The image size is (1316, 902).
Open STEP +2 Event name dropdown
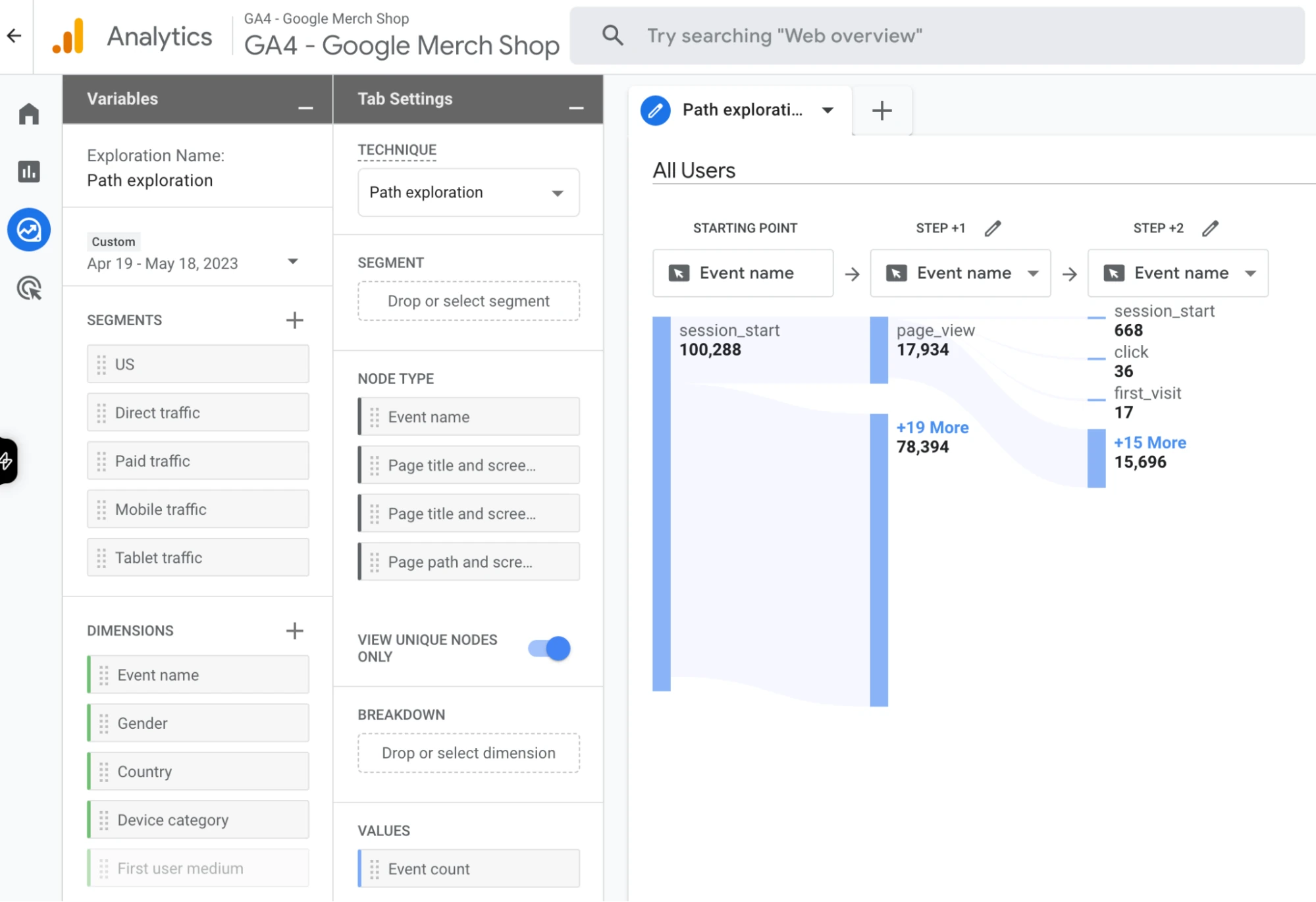pyautogui.click(x=1177, y=273)
